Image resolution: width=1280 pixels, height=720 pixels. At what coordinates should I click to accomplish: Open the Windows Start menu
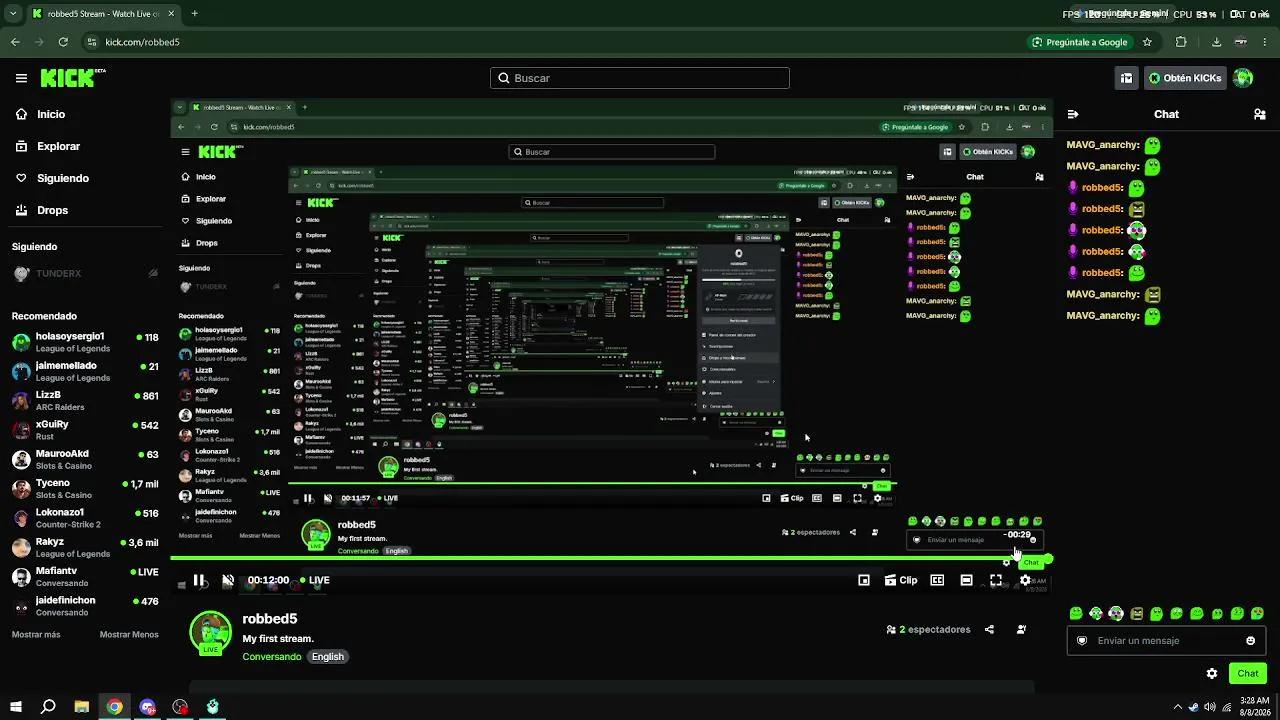[x=15, y=707]
